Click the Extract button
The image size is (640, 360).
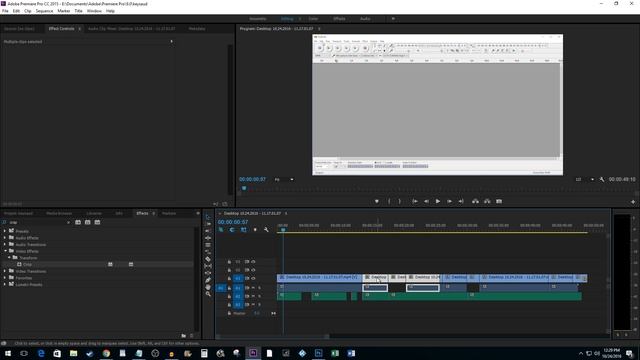[x=487, y=201]
